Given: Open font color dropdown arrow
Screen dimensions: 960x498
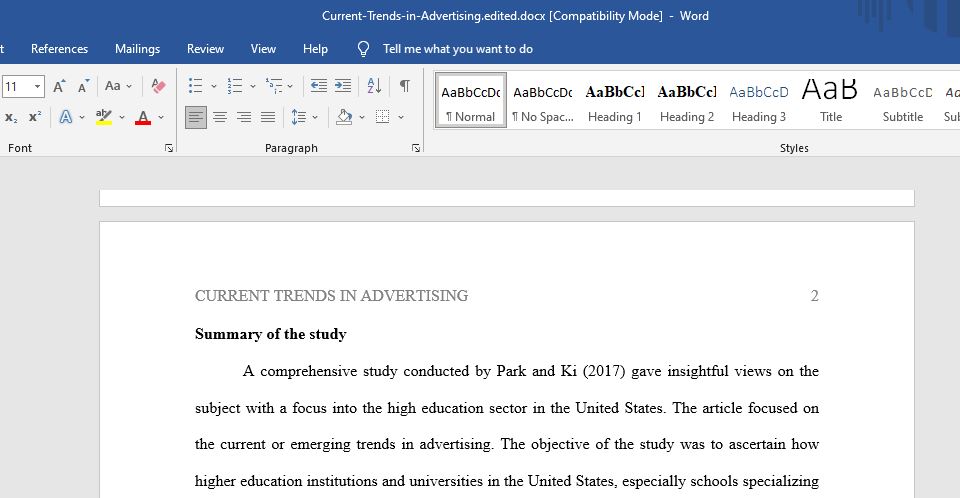Looking at the screenshot, I should coord(161,117).
